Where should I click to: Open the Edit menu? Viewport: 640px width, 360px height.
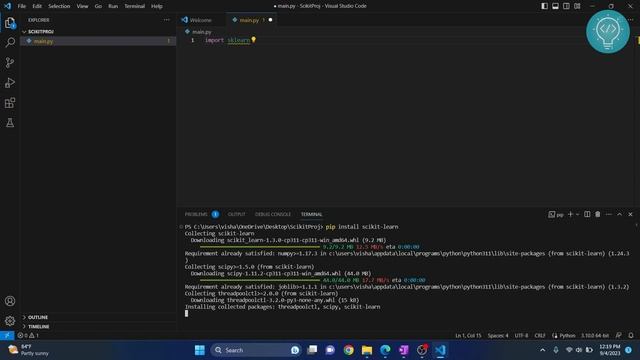pos(37,6)
